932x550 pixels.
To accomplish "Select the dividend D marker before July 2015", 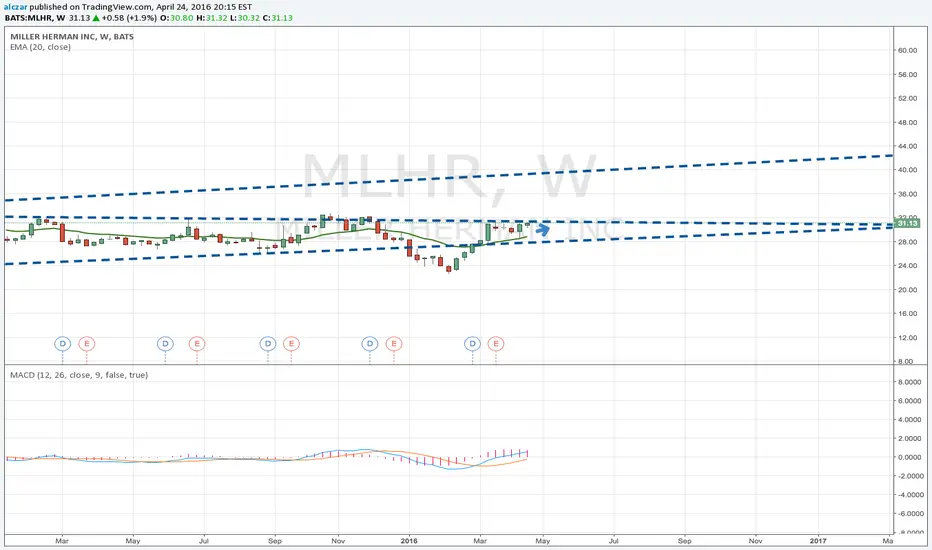I will [x=165, y=344].
